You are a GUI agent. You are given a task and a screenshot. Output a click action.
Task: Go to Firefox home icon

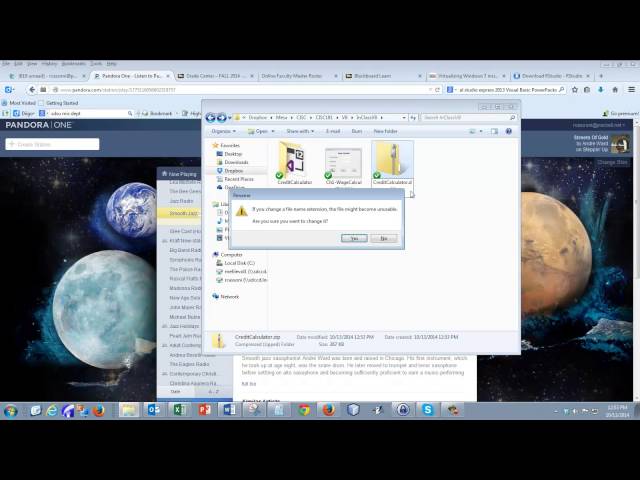[615, 90]
